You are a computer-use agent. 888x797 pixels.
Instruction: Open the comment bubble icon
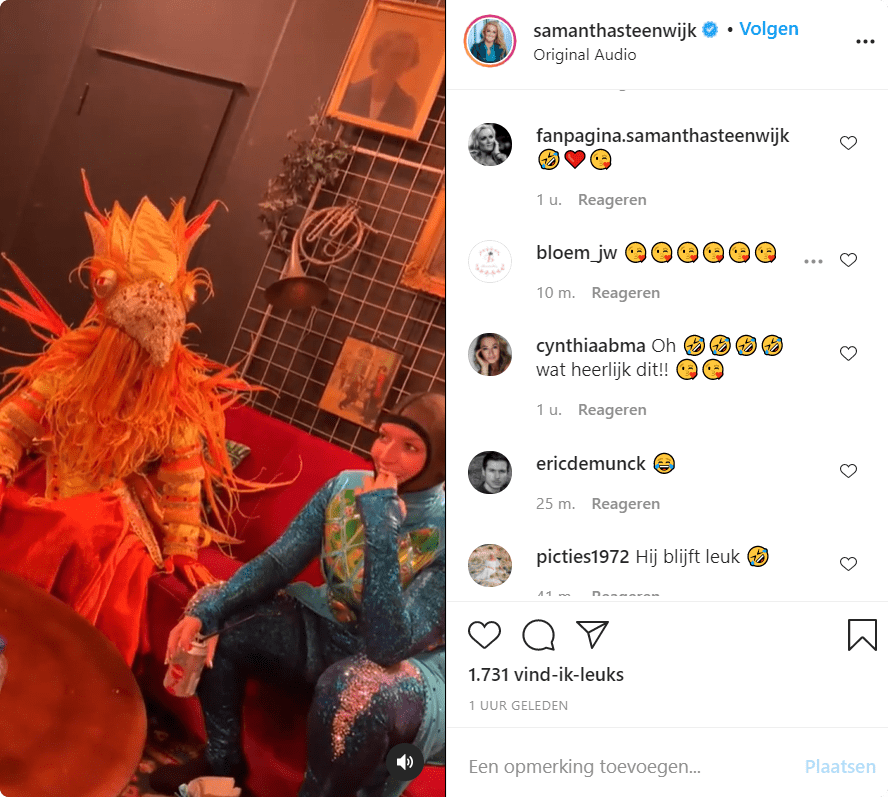(x=538, y=634)
